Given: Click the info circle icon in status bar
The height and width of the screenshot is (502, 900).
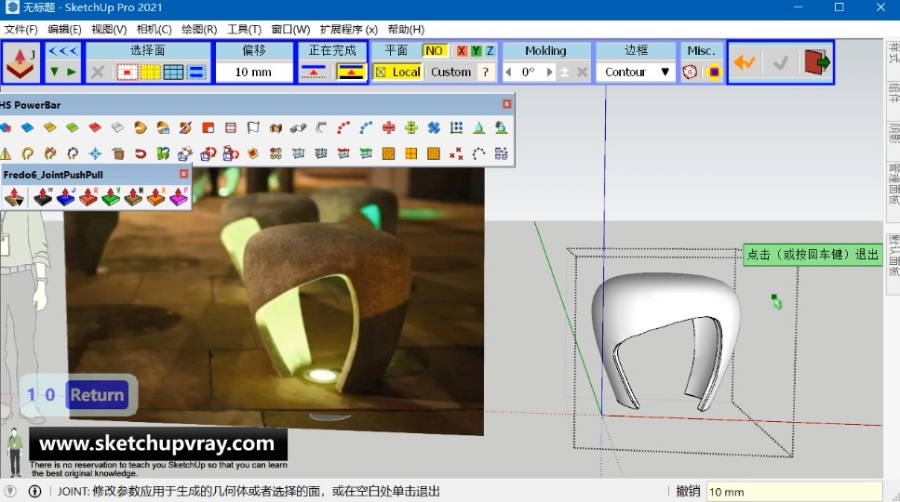Looking at the screenshot, I should tap(34, 491).
